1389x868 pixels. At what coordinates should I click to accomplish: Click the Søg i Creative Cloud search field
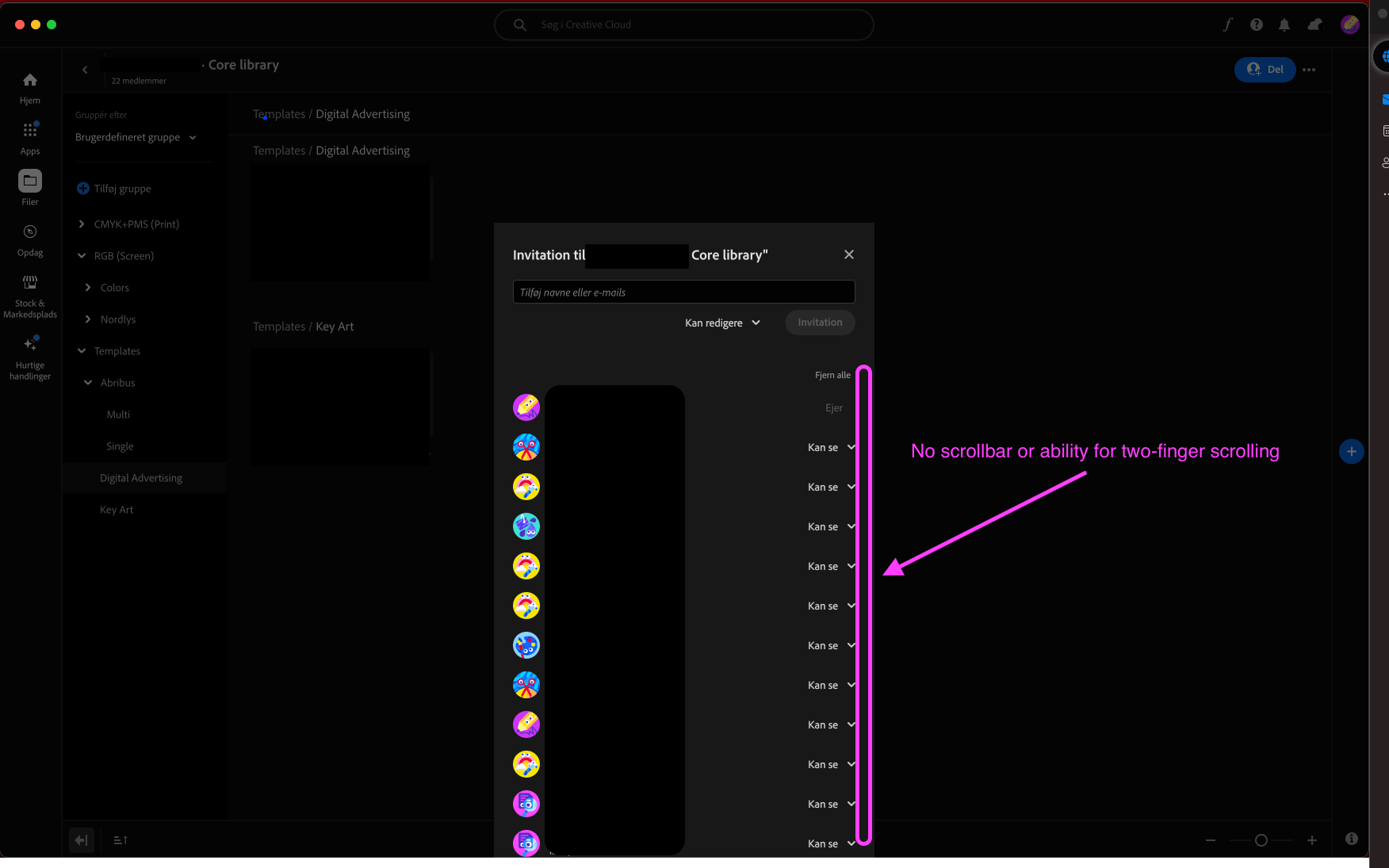(683, 25)
